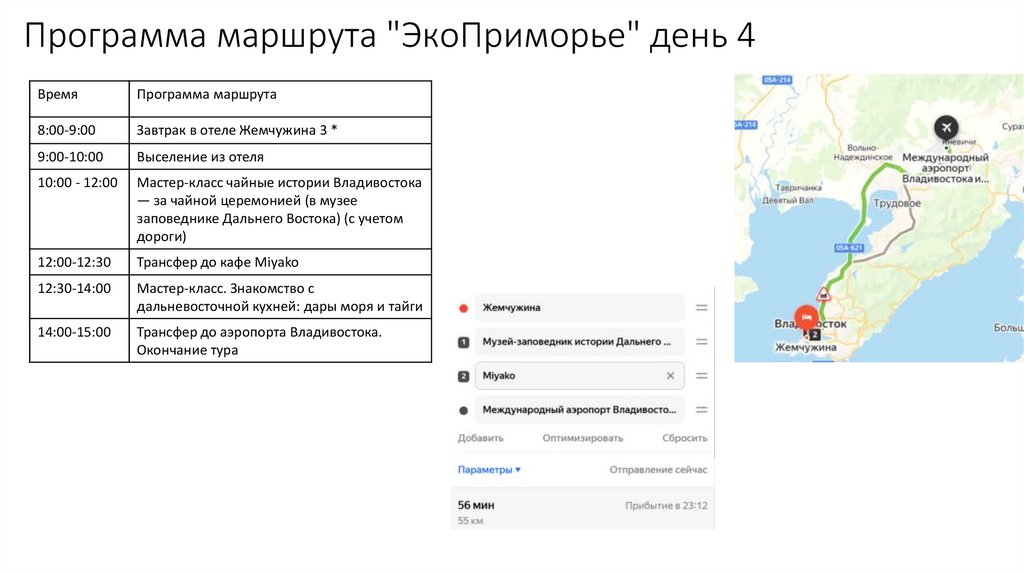Click the 10:00 - 12:00 time cell
The height and width of the screenshot is (574, 1024).
[79, 209]
